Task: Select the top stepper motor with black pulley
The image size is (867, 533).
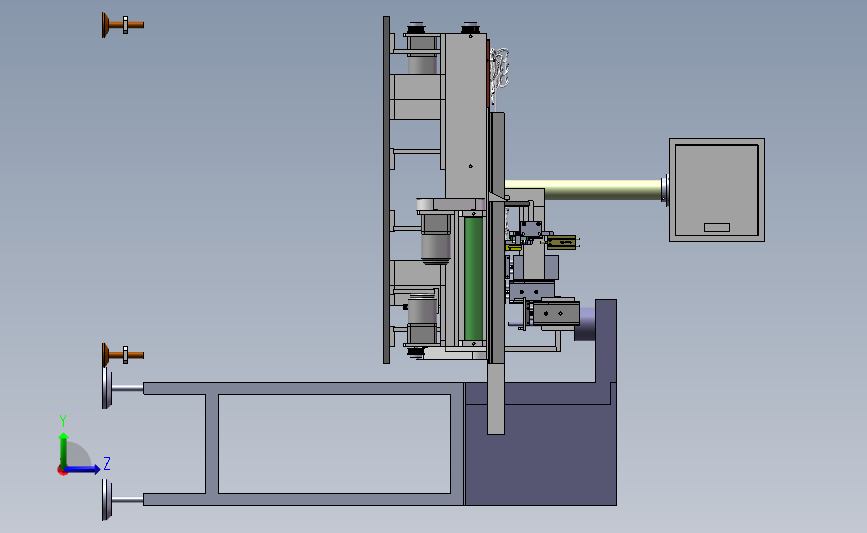Action: pos(422,49)
